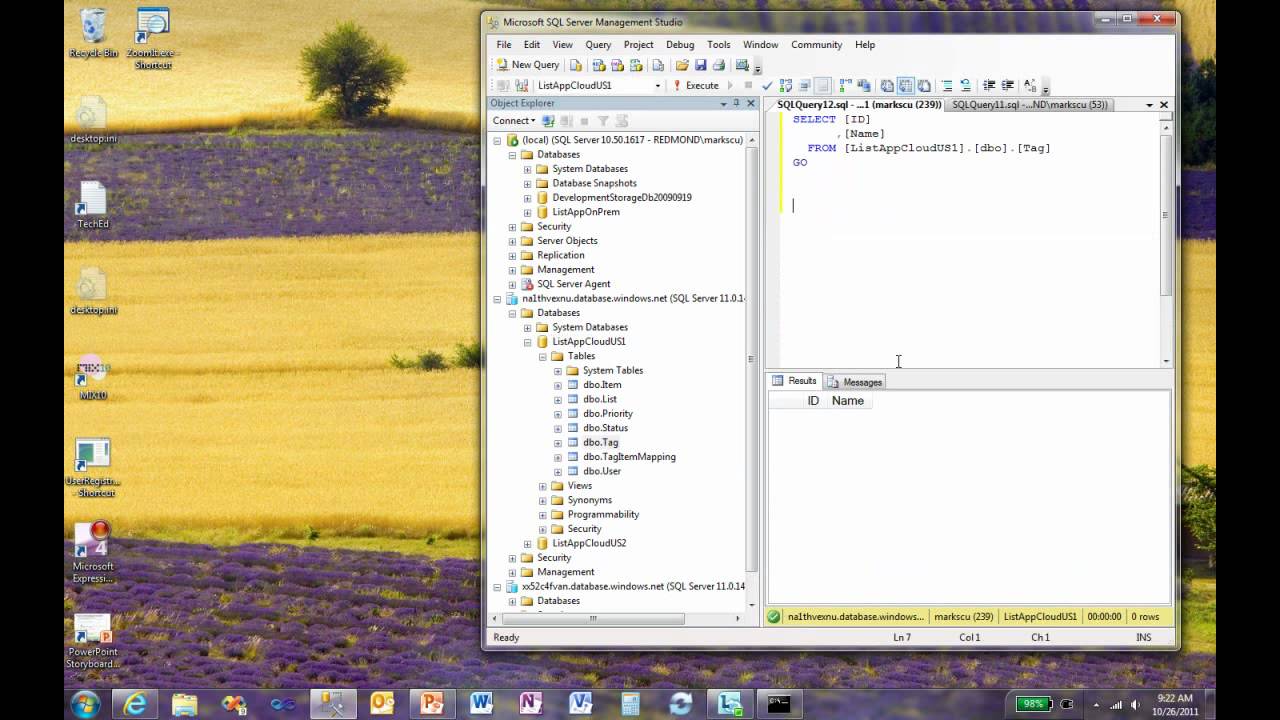Screen dimensions: 1280x720
Task: Click Object Explorer refresh icon
Action: (x=621, y=121)
